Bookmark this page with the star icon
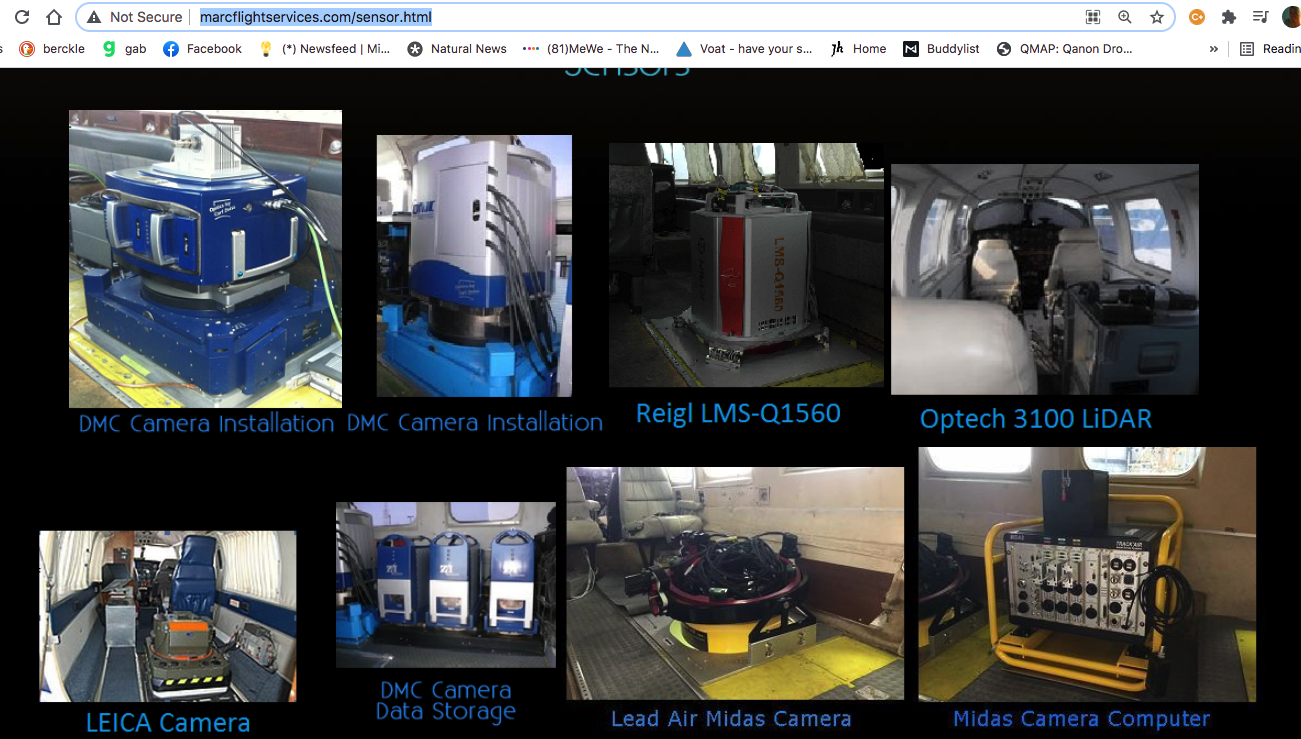This screenshot has height=739, width=1301. point(1157,17)
